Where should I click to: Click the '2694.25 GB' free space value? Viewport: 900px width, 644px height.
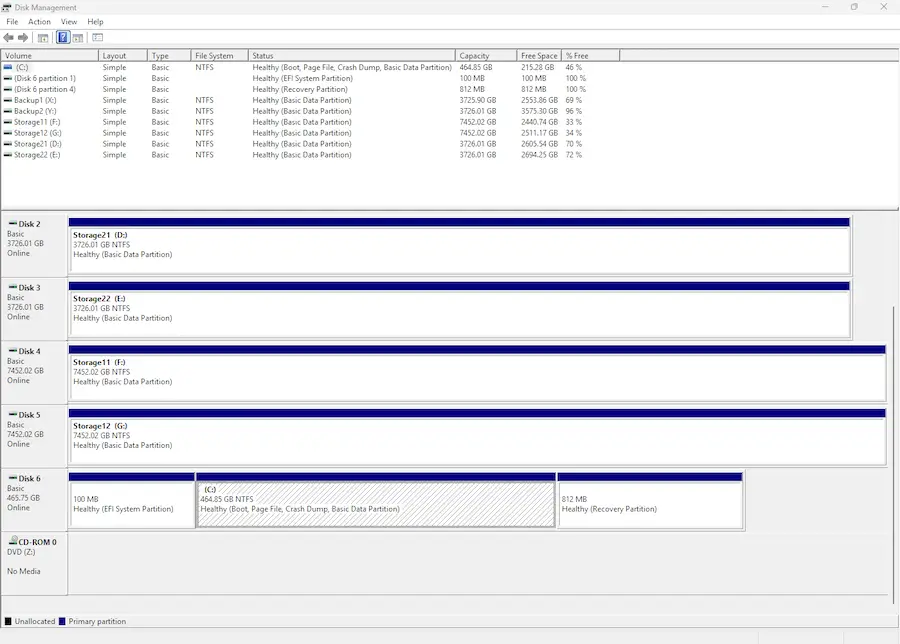pos(540,154)
